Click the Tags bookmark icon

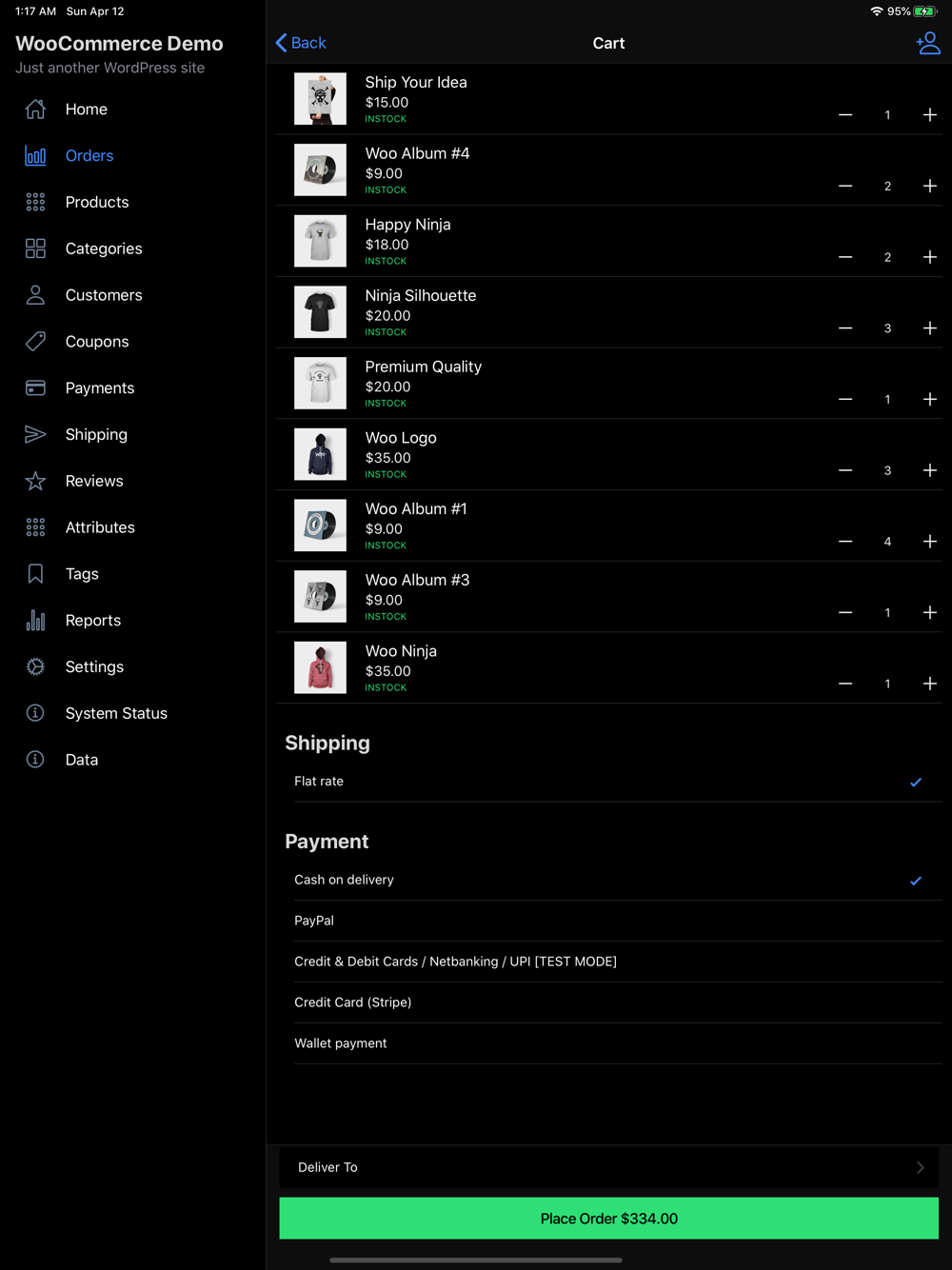pyautogui.click(x=35, y=574)
